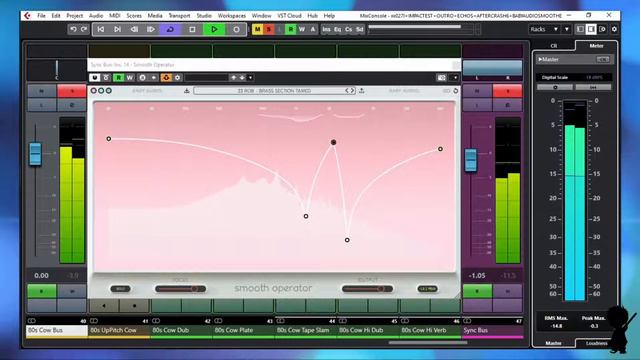Click the export preset upload icon
640x360 pixels.
click(362, 91)
